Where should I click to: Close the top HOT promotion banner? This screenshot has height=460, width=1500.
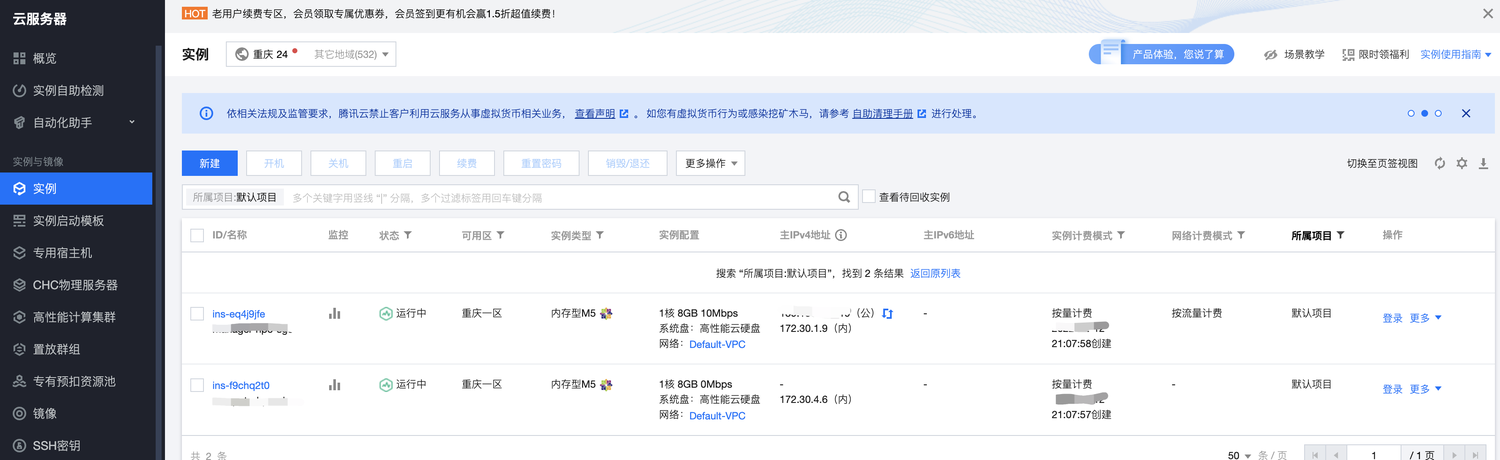[1487, 14]
